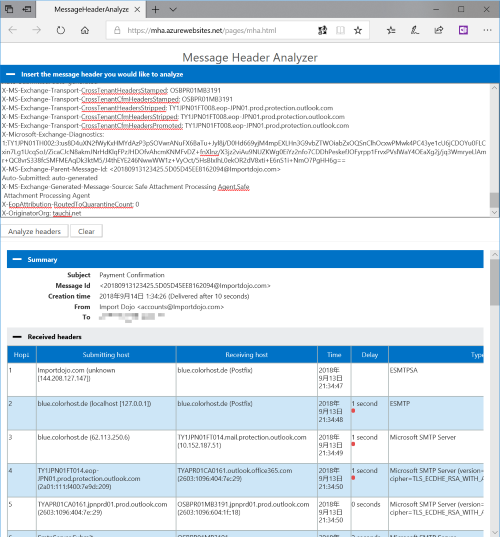Click the header textarea scrollbar thumb
Image resolution: width=500 pixels, height=537 pixels.
(494, 200)
